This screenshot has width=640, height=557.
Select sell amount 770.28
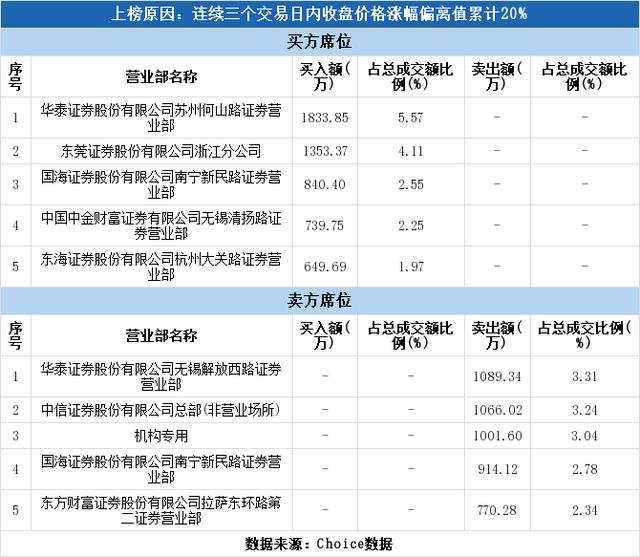[x=497, y=510]
